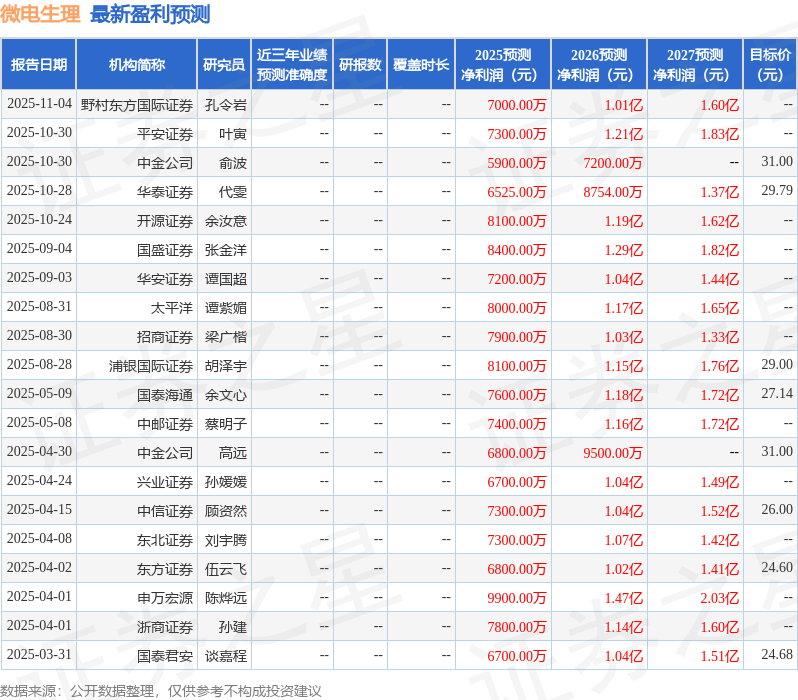Click researcher 孙建

click(x=233, y=628)
